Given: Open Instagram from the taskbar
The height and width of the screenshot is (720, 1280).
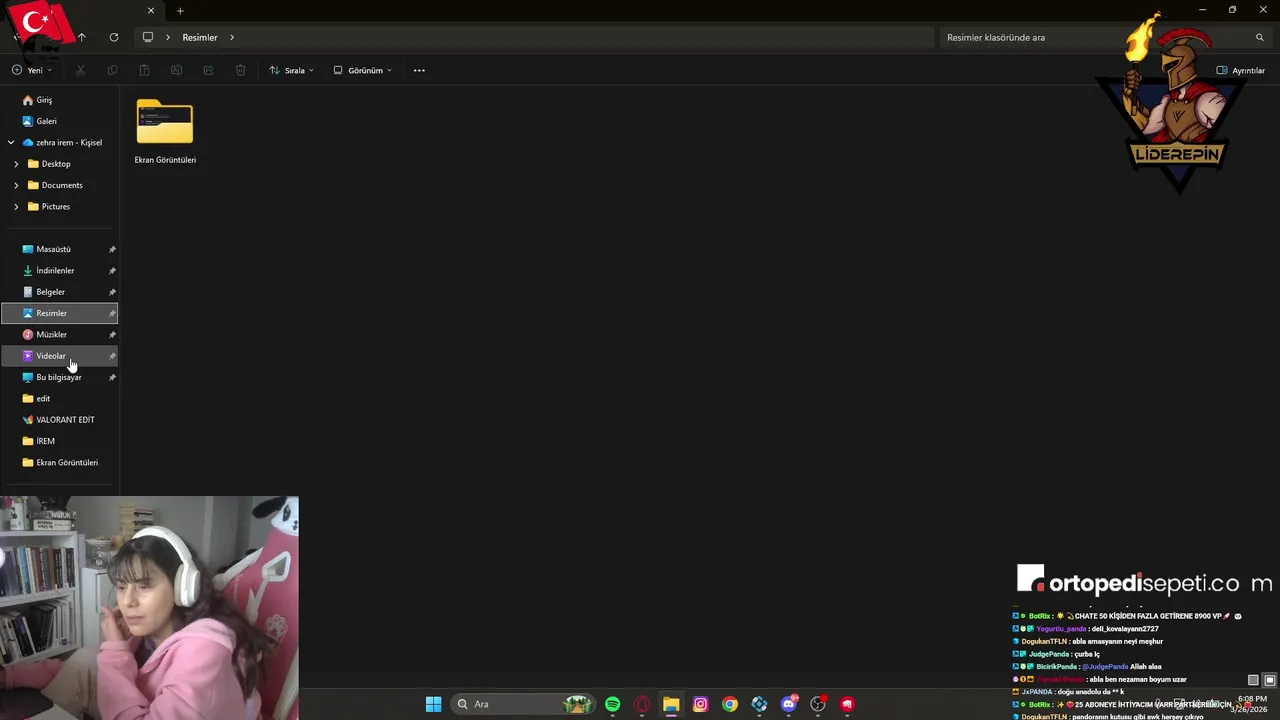Looking at the screenshot, I should click(701, 704).
